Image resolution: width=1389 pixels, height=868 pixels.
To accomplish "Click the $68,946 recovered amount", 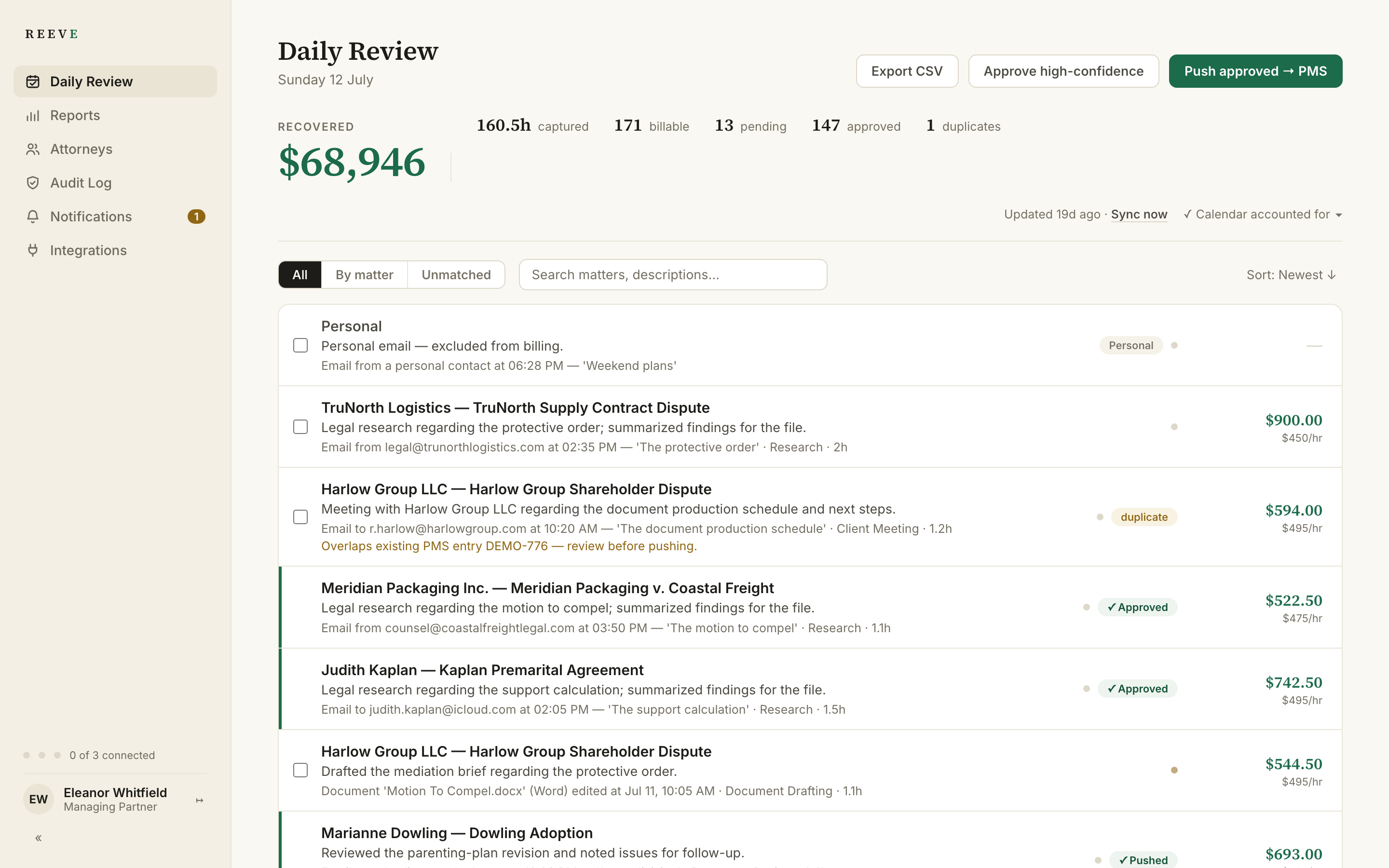I will (351, 163).
